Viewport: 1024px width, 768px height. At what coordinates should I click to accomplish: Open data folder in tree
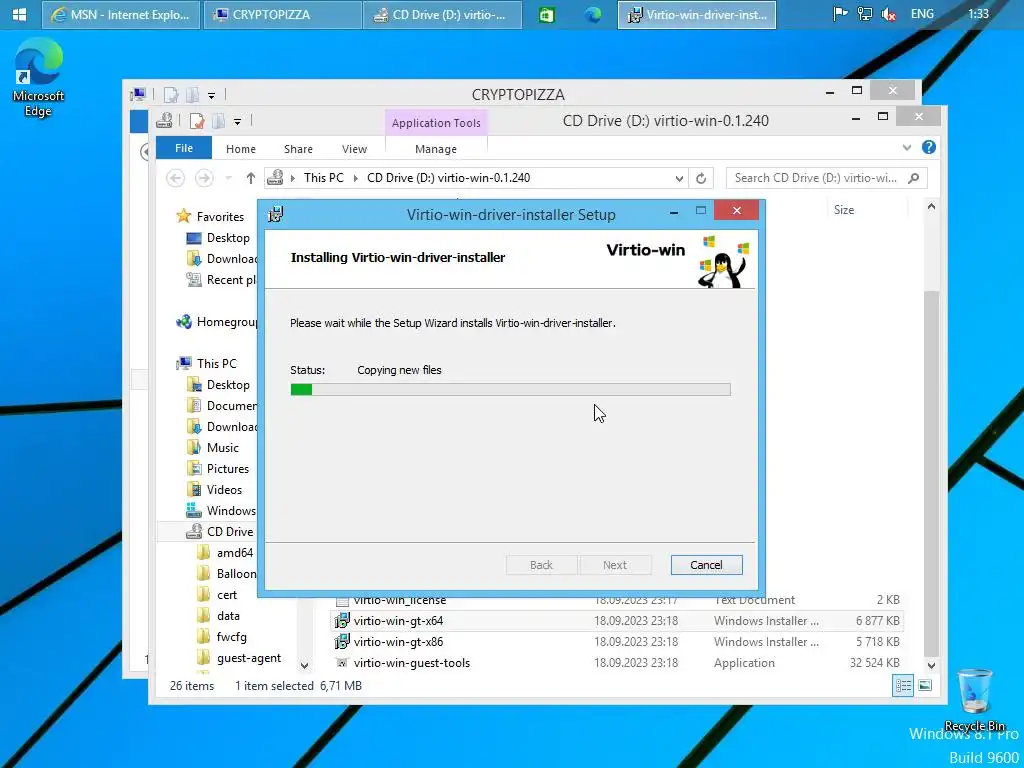[228, 615]
